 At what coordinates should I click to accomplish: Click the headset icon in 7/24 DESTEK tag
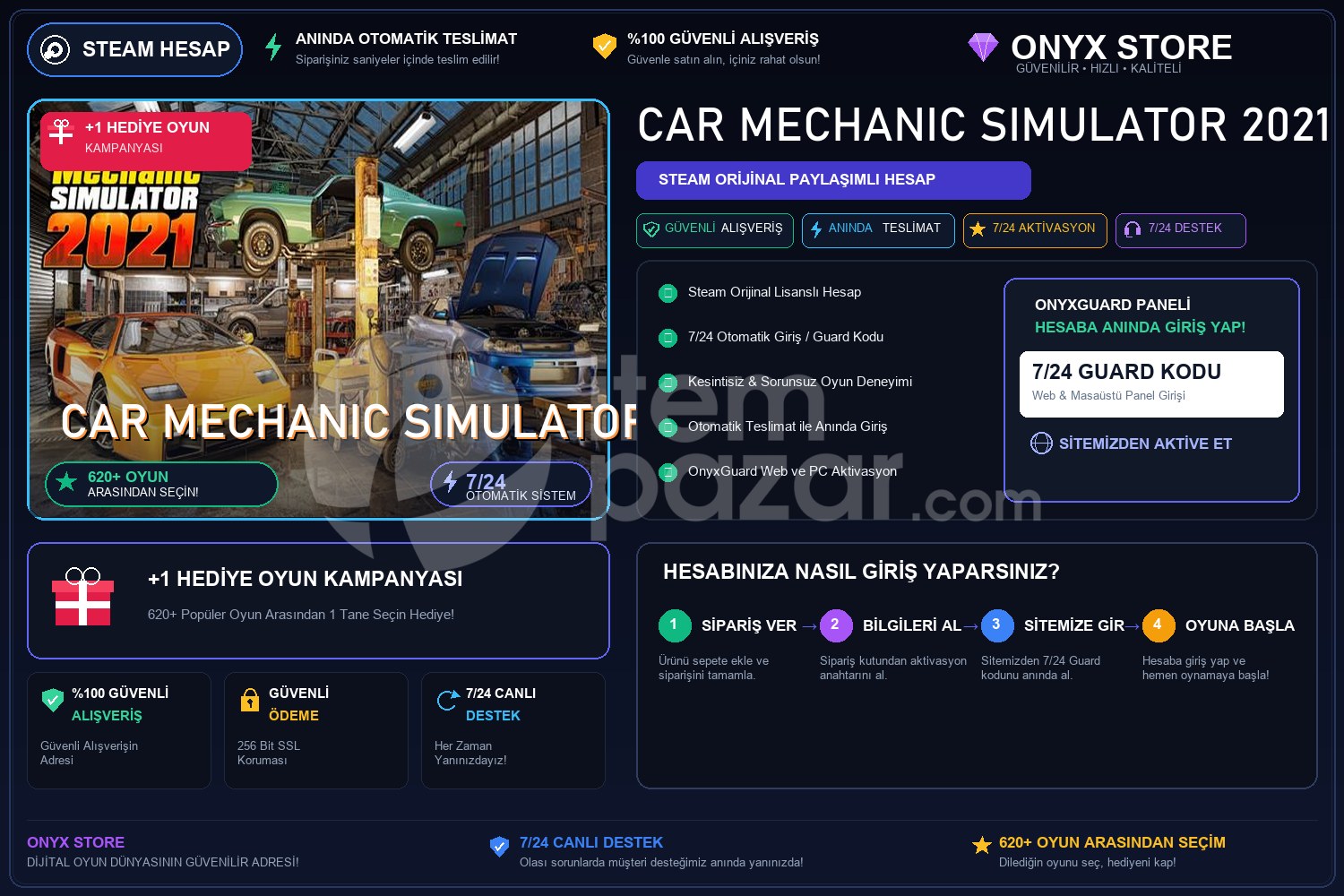pos(1133,229)
